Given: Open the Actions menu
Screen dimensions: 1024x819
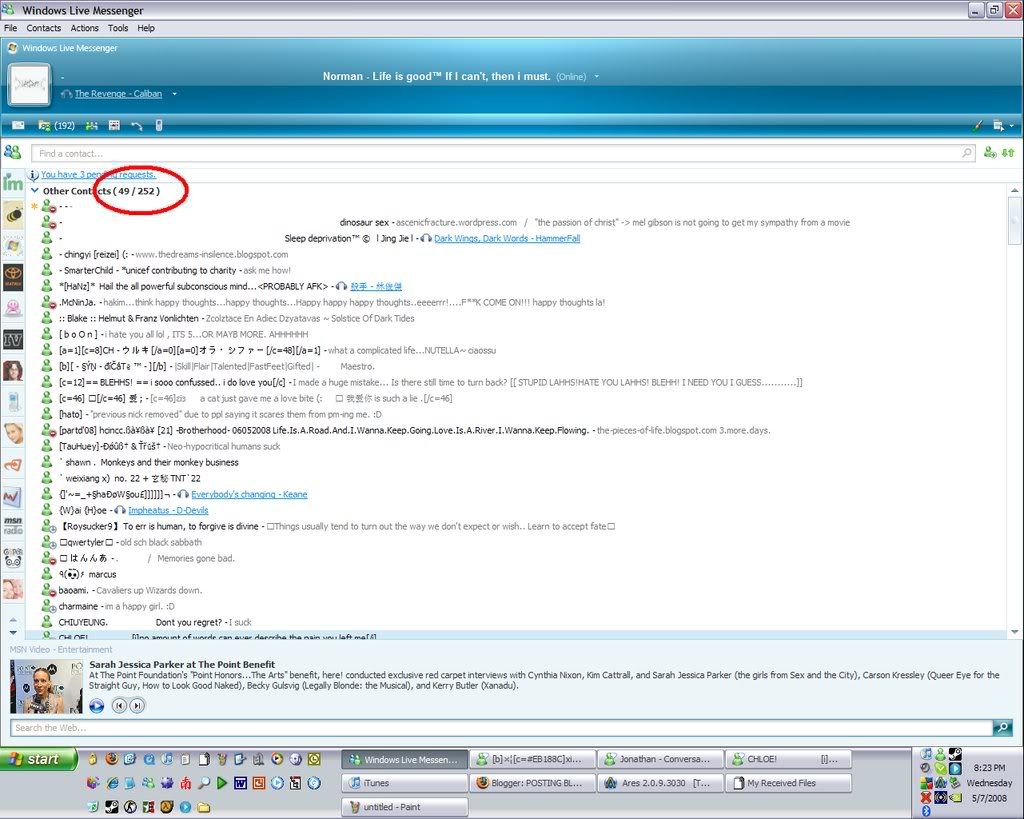Looking at the screenshot, I should [x=84, y=28].
